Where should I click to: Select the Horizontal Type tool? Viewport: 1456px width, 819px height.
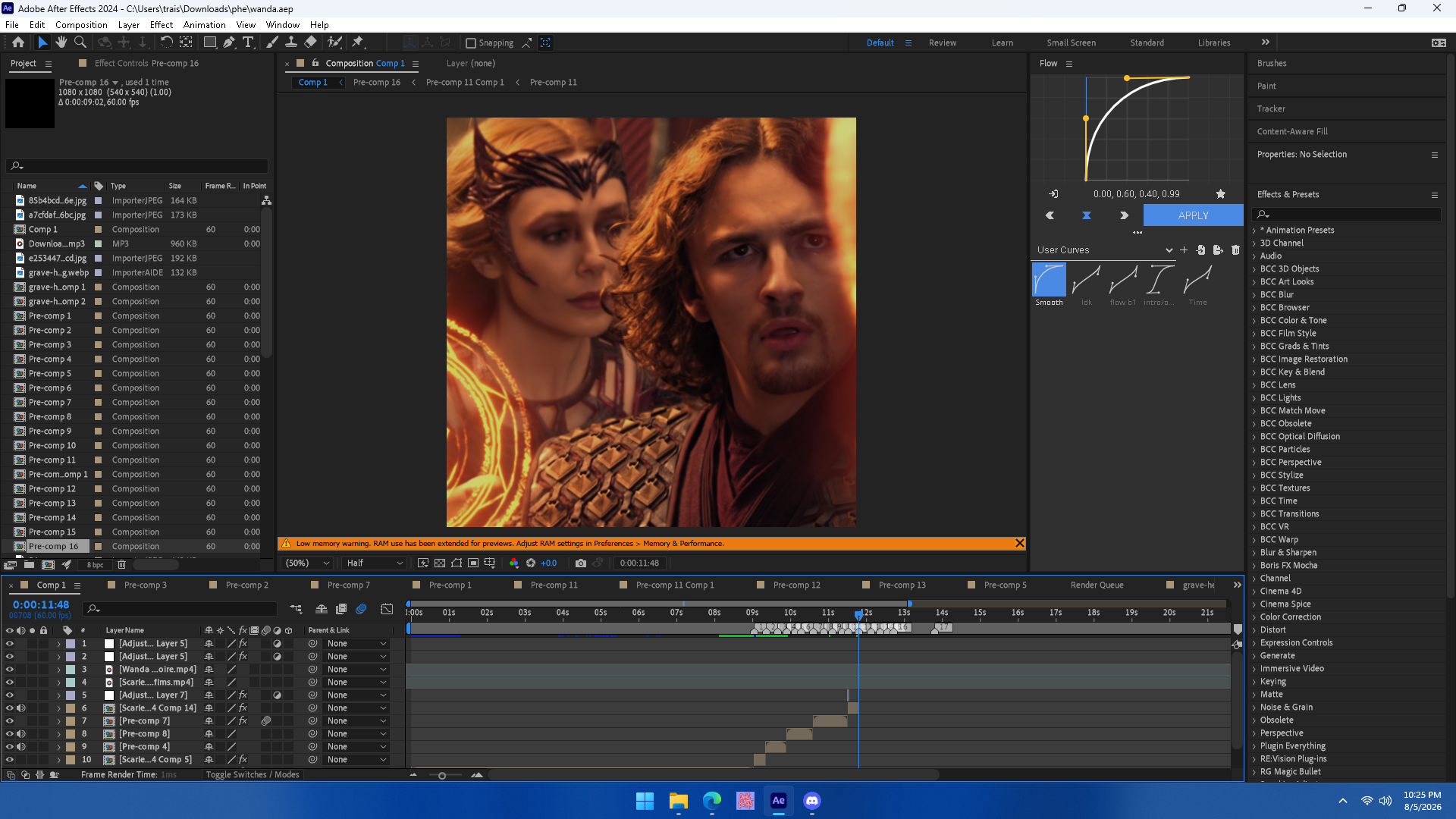pos(248,42)
